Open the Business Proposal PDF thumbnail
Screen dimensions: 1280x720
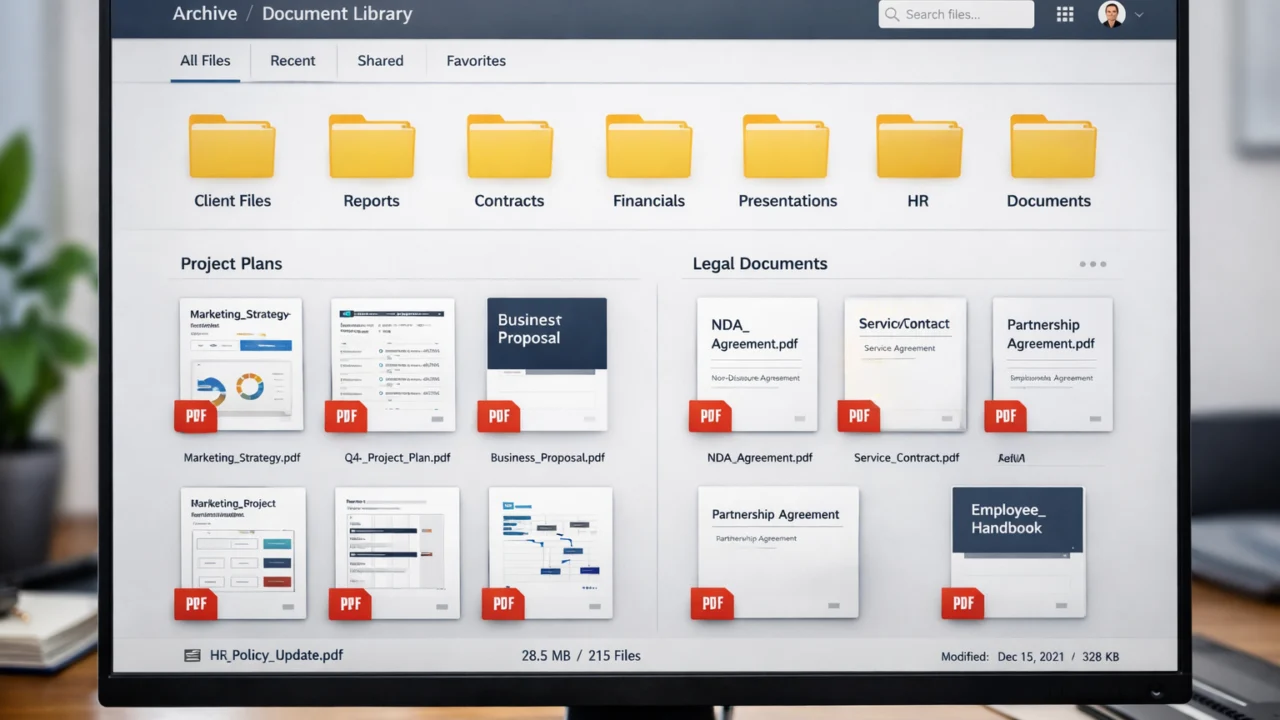pyautogui.click(x=546, y=364)
